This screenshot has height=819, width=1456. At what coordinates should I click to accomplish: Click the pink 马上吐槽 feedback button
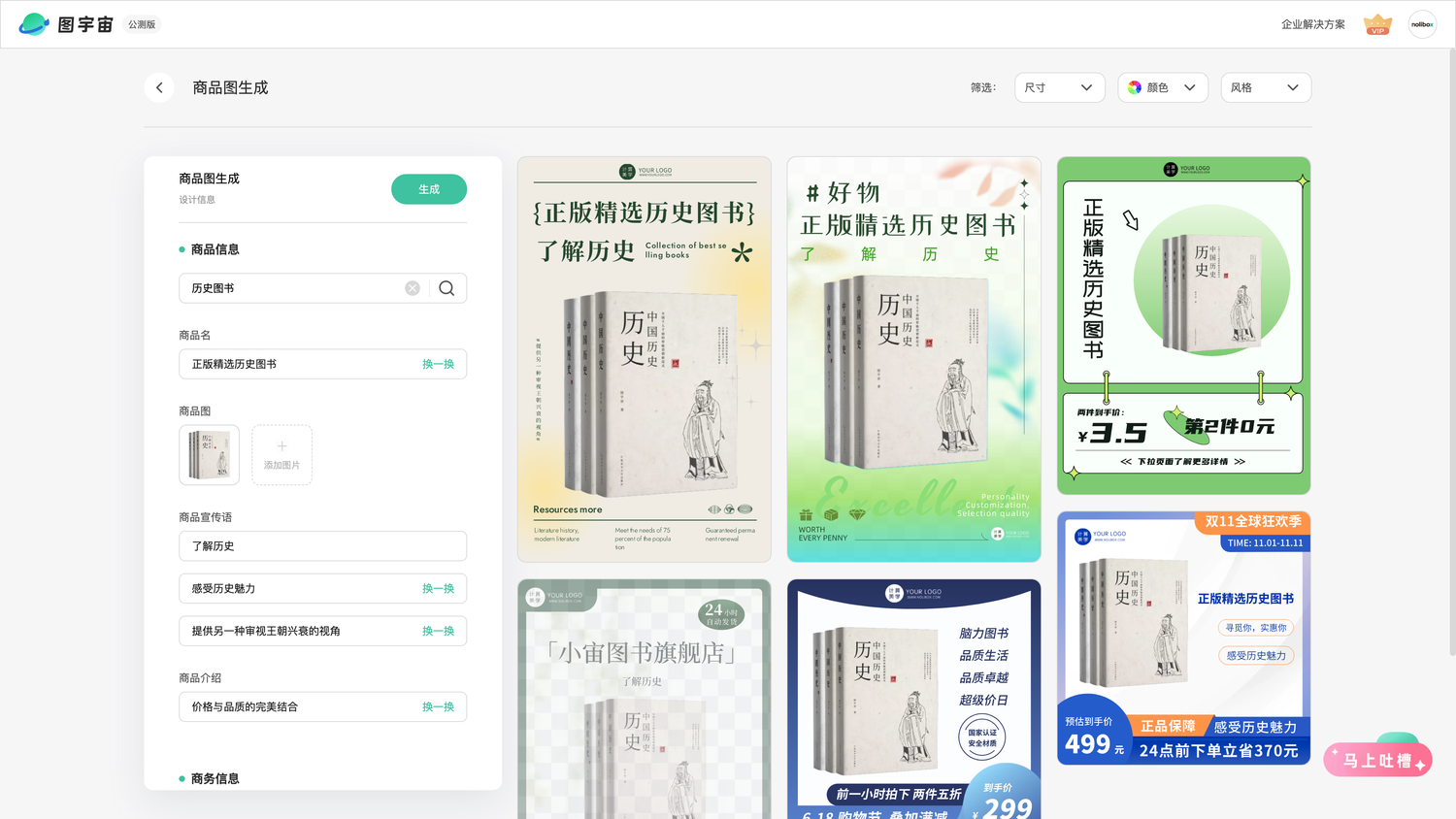[x=1377, y=760]
